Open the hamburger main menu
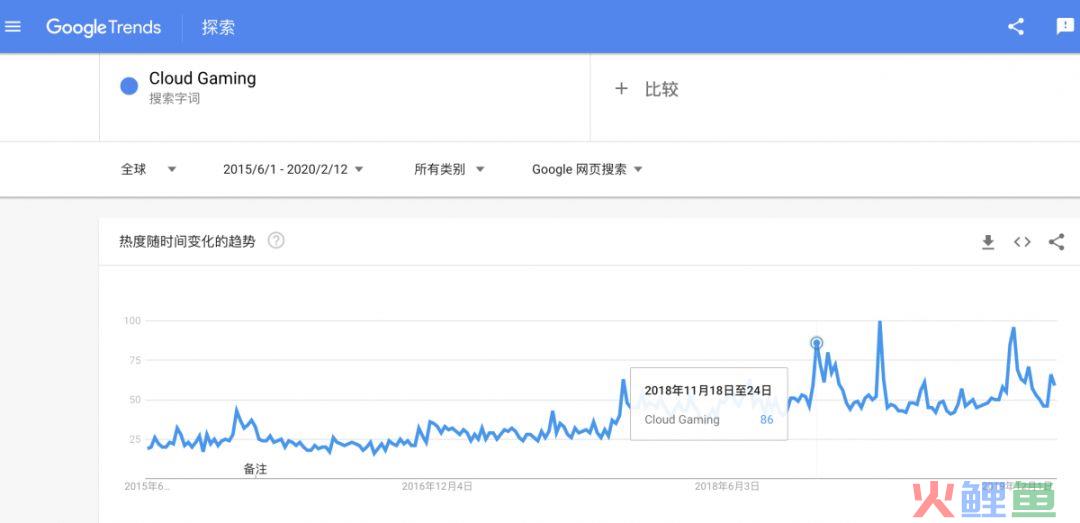This screenshot has height=523, width=1080. [12, 27]
